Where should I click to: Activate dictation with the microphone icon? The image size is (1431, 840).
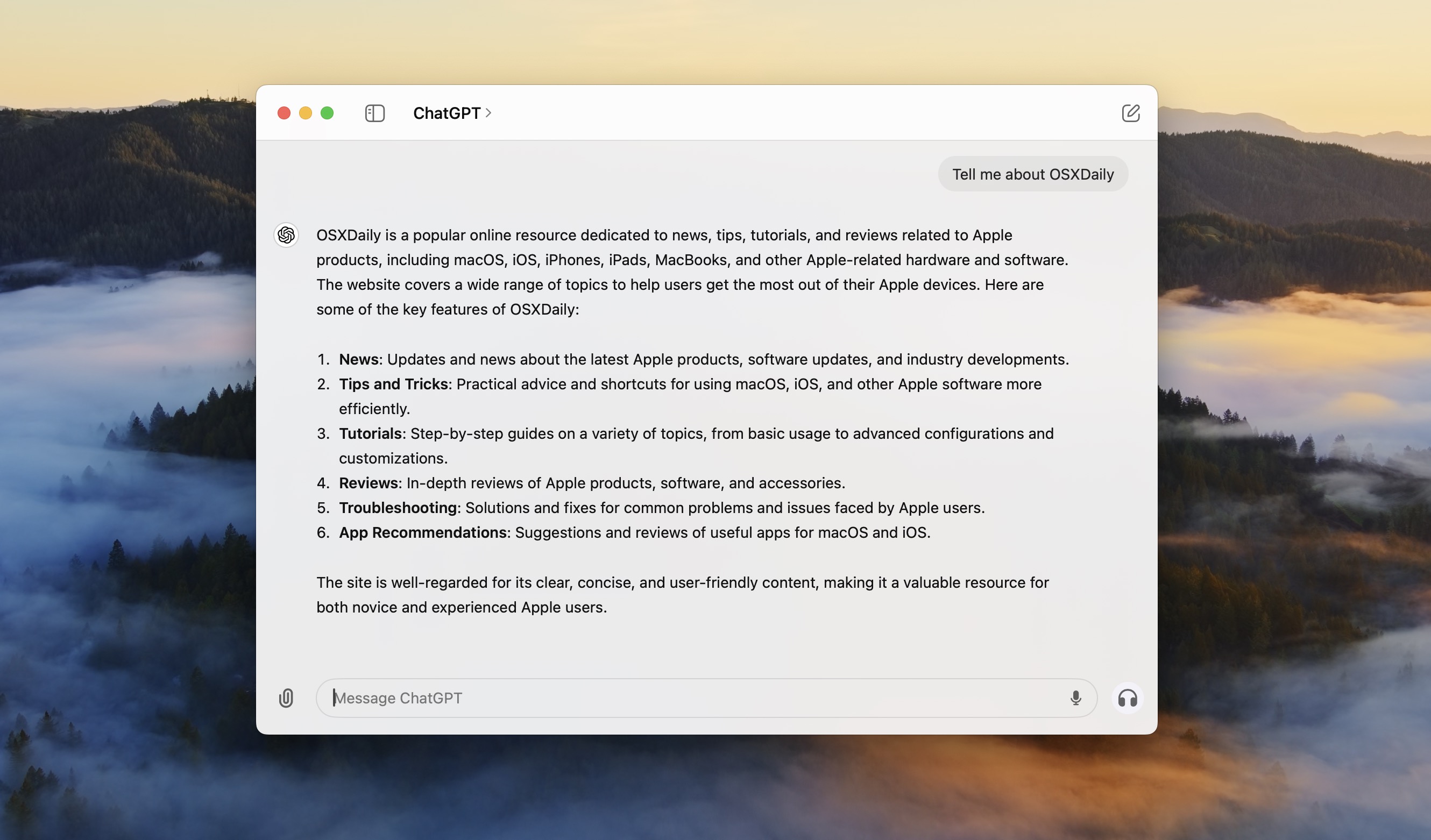tap(1075, 698)
